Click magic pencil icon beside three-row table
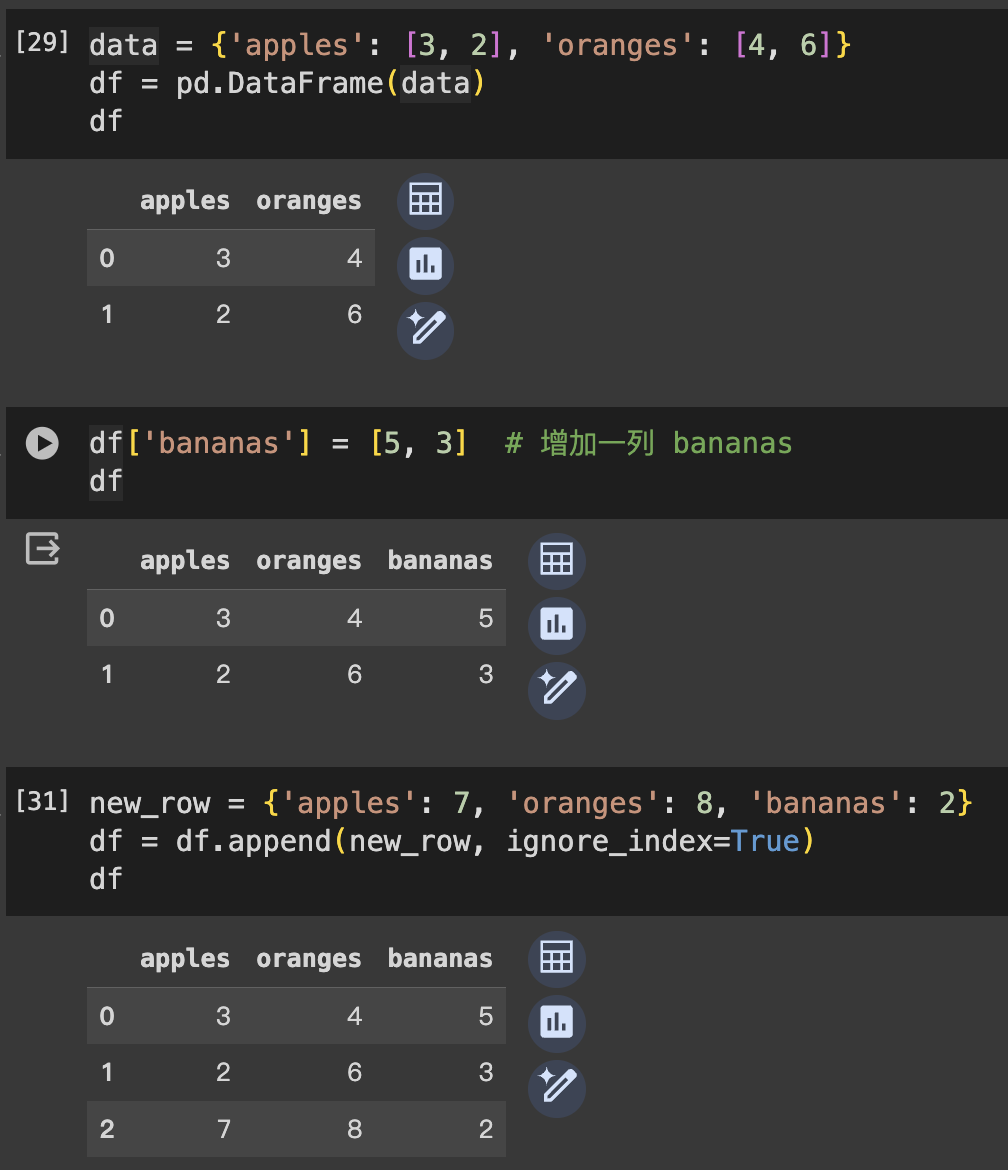This screenshot has width=1008, height=1170. coord(557,1087)
